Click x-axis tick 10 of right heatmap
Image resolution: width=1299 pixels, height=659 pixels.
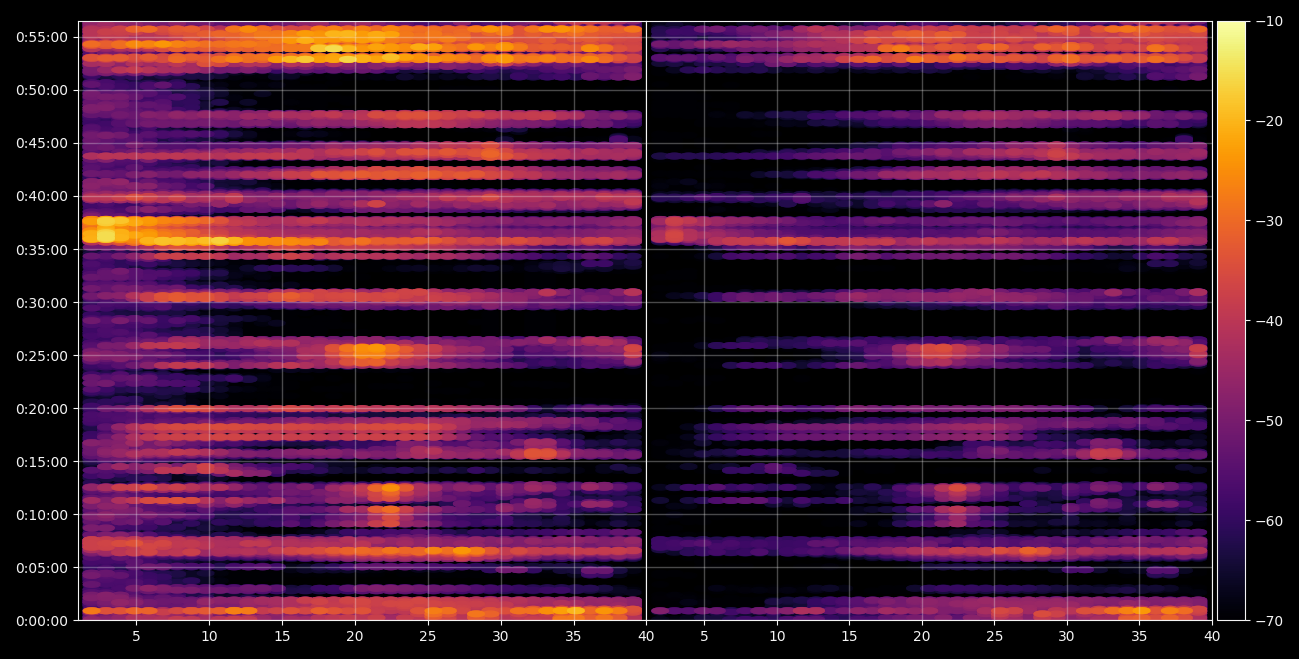777,636
